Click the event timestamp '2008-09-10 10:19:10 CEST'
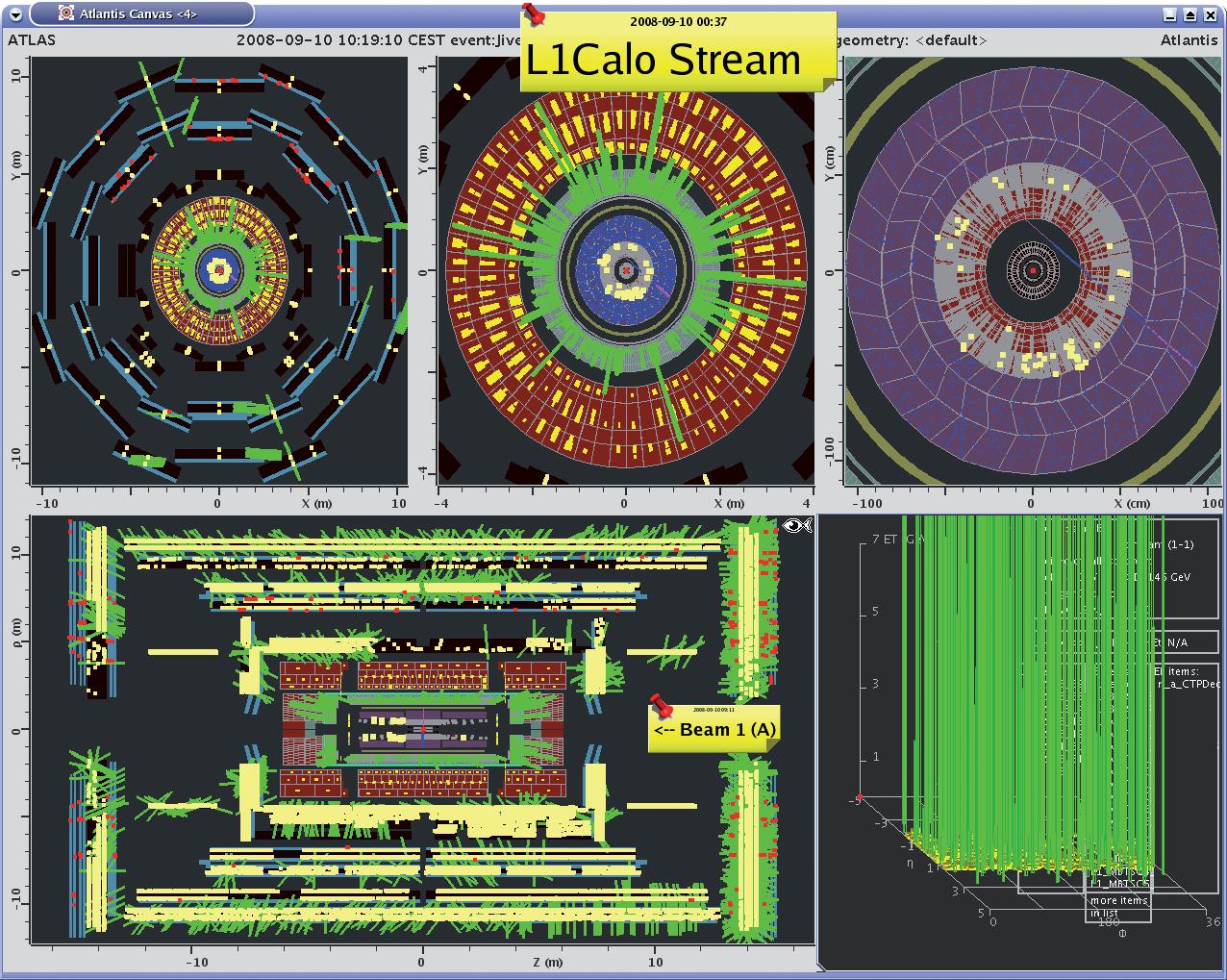1227x980 pixels. 339,40
